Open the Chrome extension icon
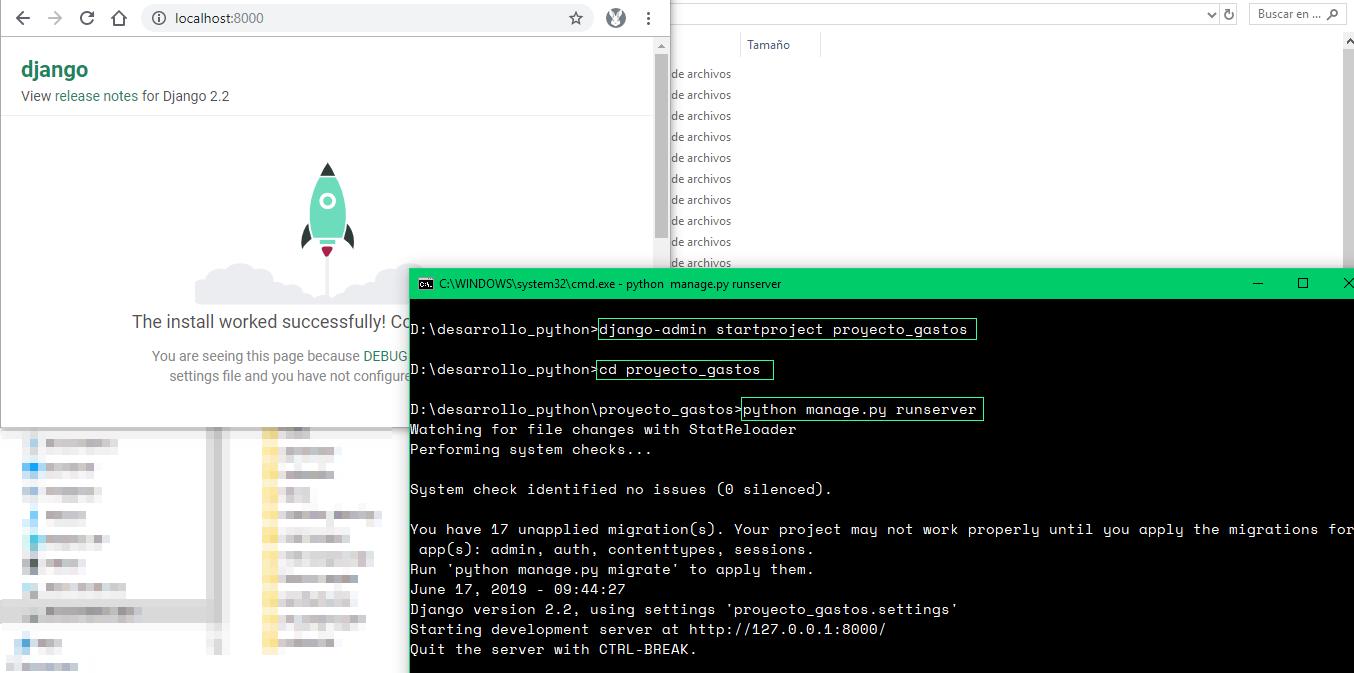Screen dimensions: 1354x673 616,18
